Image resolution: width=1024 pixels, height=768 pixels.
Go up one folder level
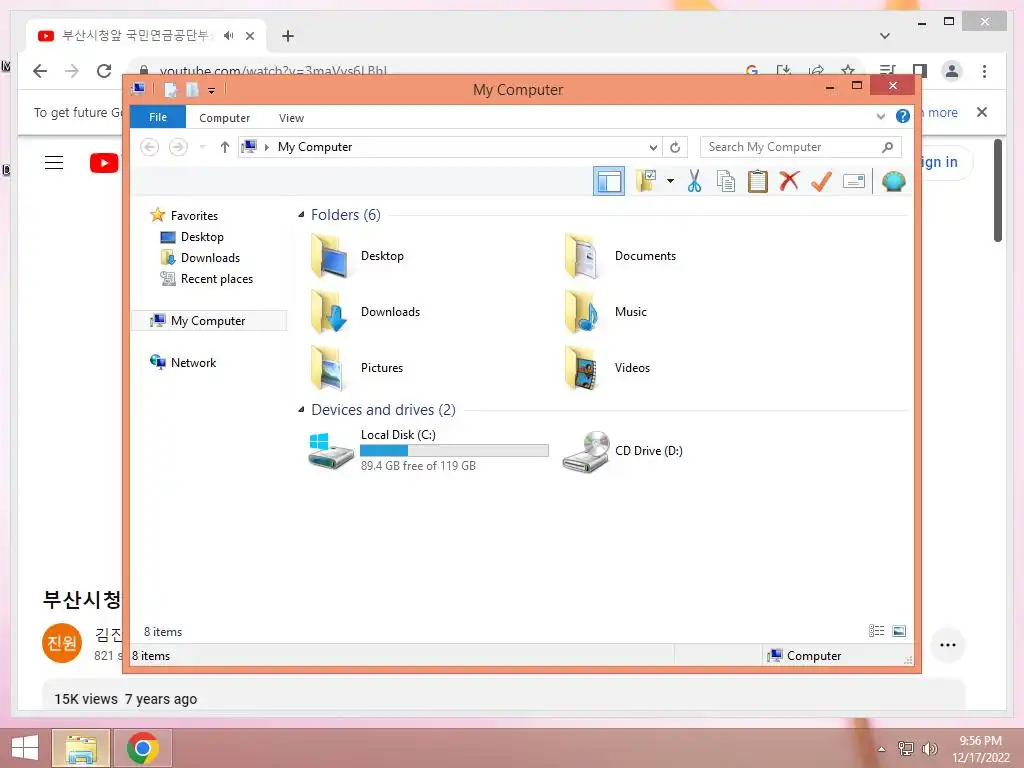225,147
